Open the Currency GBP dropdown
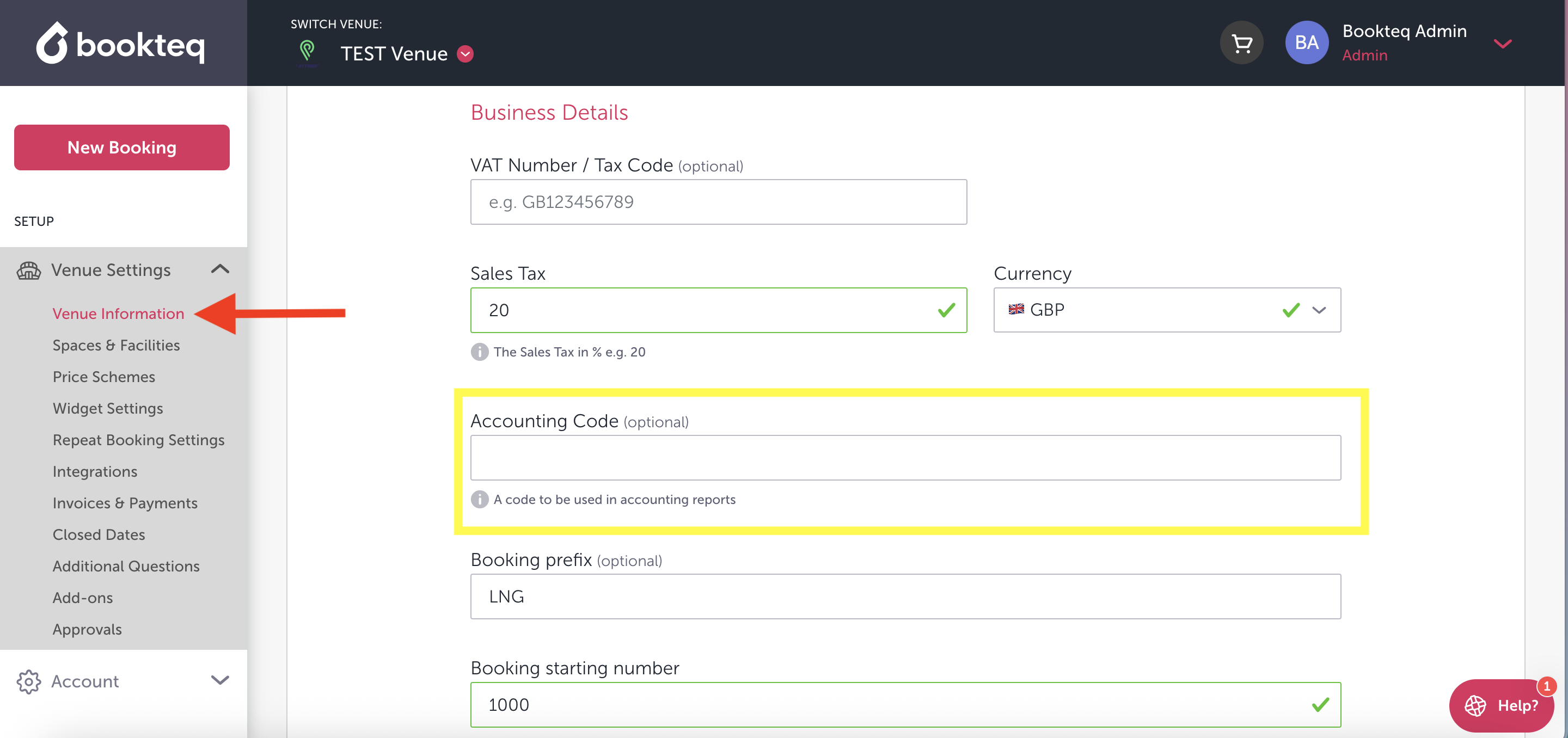Screen dimensions: 1568x738 [x=1167, y=310]
